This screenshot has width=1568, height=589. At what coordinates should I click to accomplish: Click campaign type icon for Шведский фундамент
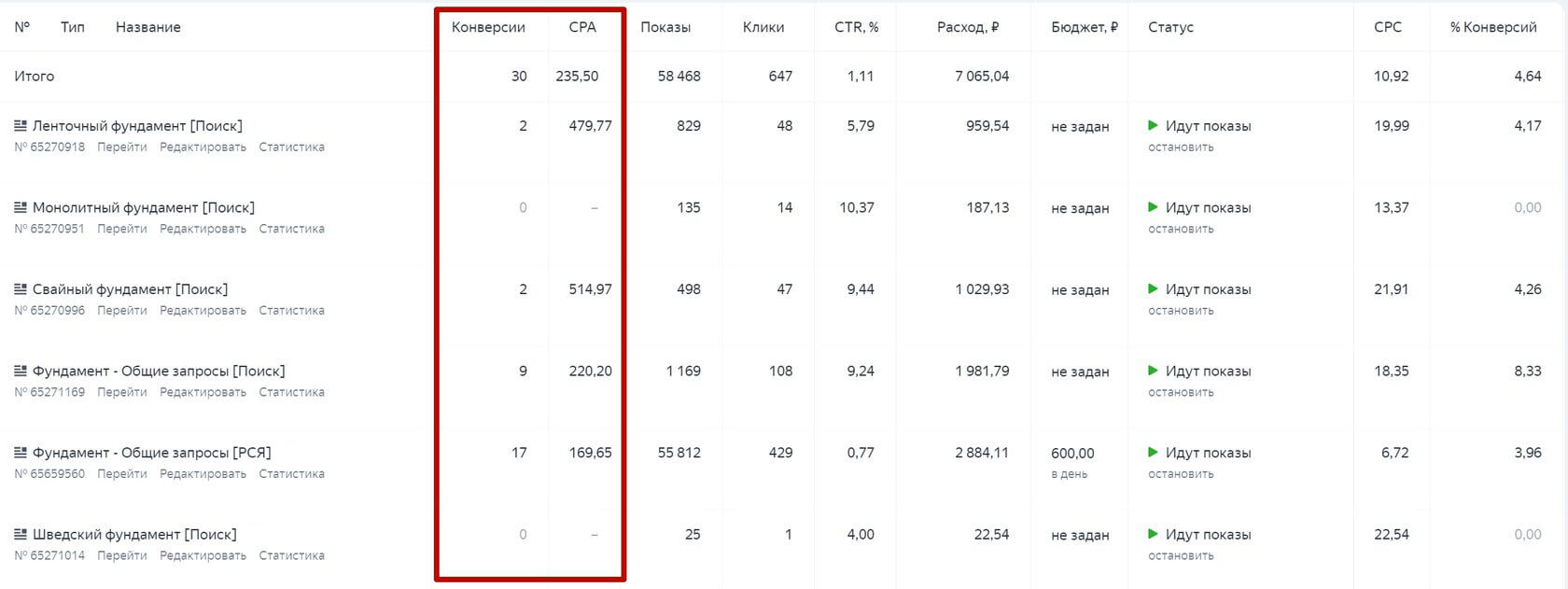(x=21, y=534)
